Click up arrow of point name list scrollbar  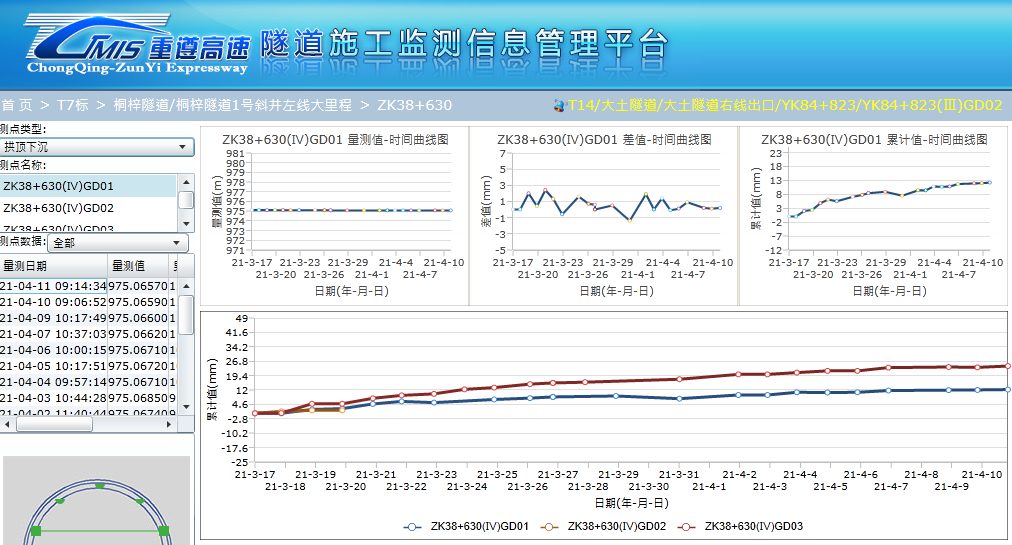point(186,183)
